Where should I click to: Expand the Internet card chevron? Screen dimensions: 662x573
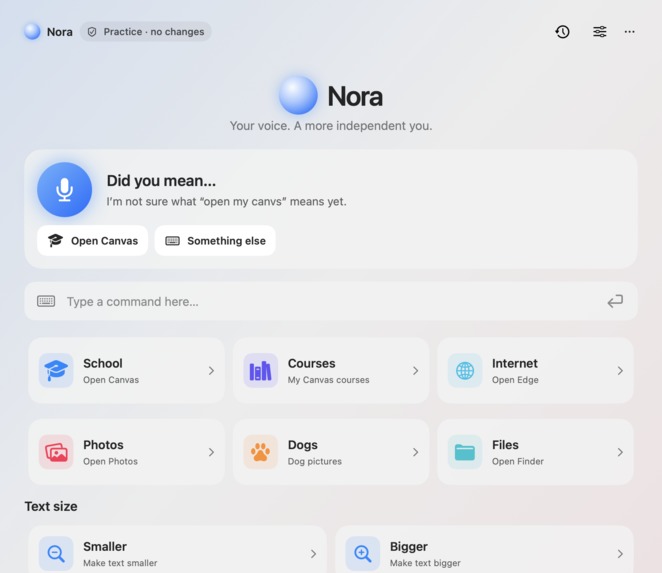[620, 371]
